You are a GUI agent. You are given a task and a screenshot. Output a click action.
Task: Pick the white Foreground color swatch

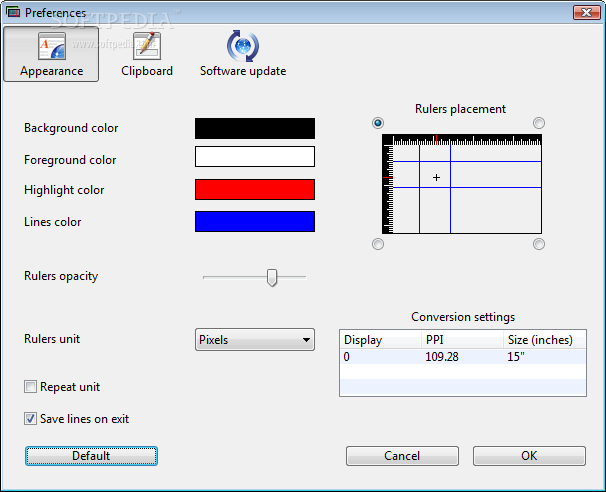(254, 157)
